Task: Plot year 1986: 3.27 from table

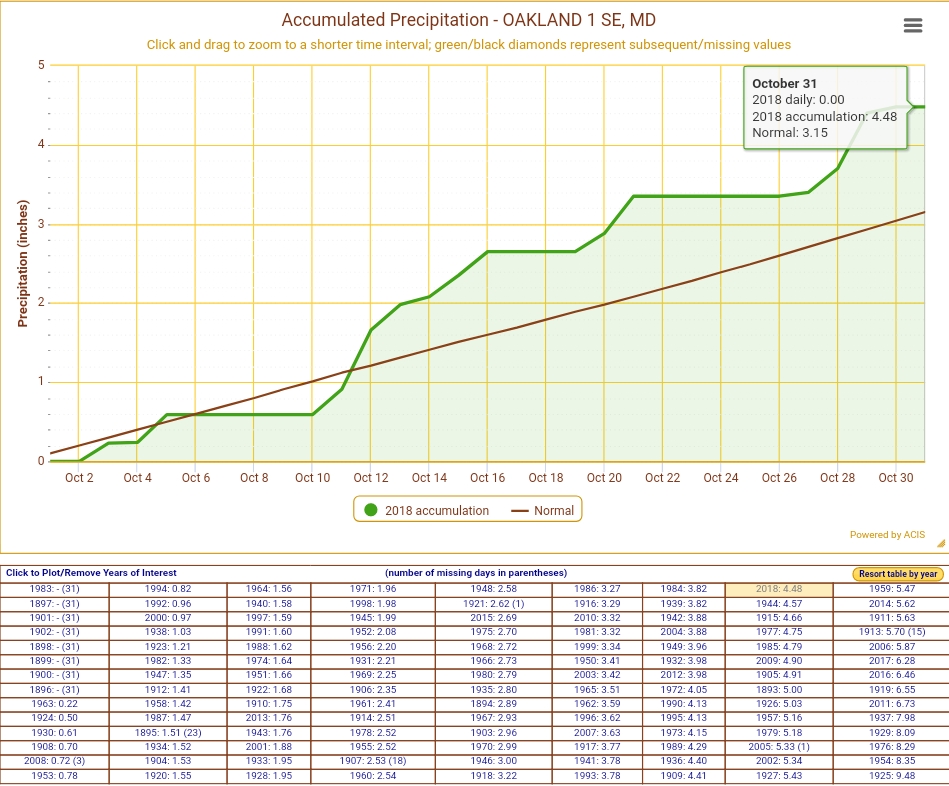Action: [x=596, y=590]
